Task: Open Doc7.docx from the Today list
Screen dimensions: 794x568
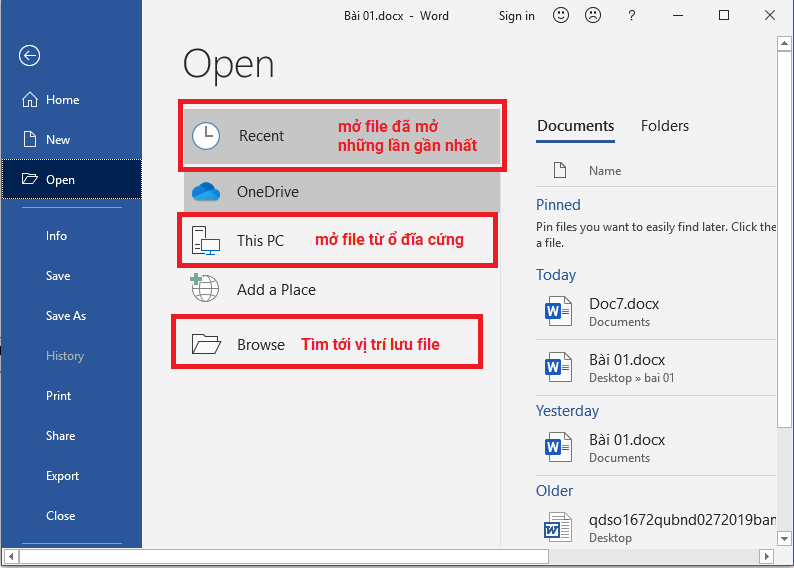Action: [x=655, y=312]
